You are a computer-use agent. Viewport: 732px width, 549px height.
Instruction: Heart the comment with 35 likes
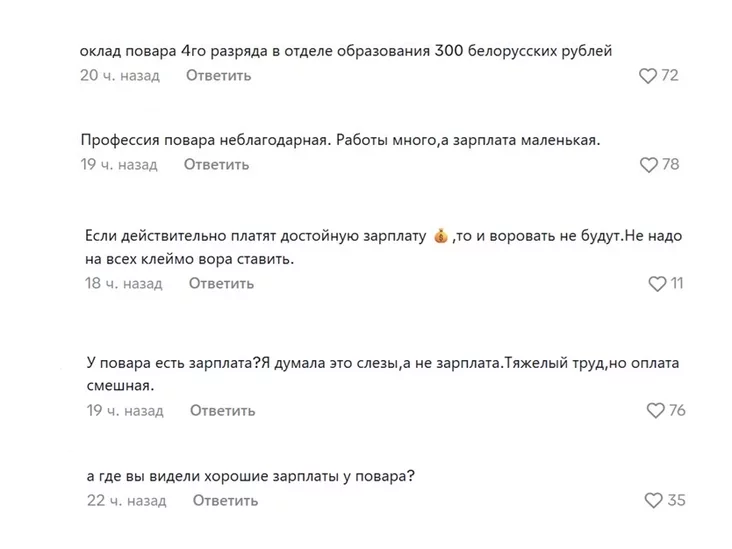click(x=654, y=500)
